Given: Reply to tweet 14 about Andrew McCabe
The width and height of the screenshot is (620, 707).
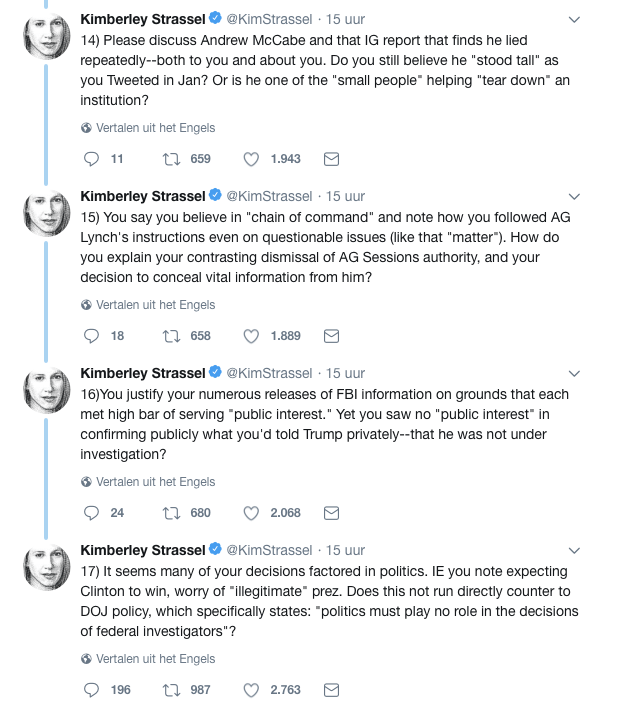Looking at the screenshot, I should pos(91,159).
